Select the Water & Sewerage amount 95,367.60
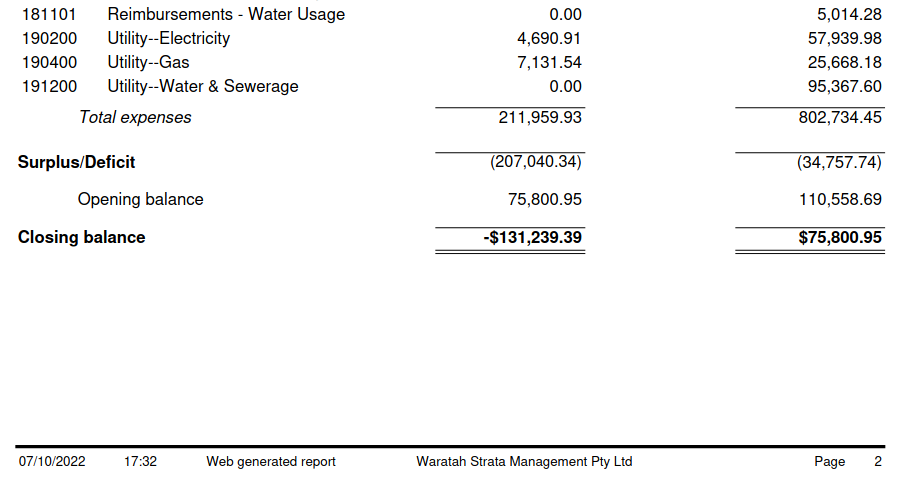Image resolution: width=902 pixels, height=484 pixels. tap(840, 86)
